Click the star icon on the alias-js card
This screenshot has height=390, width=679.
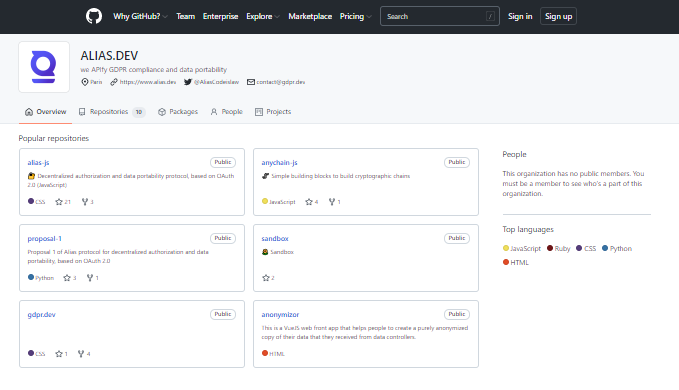click(59, 202)
